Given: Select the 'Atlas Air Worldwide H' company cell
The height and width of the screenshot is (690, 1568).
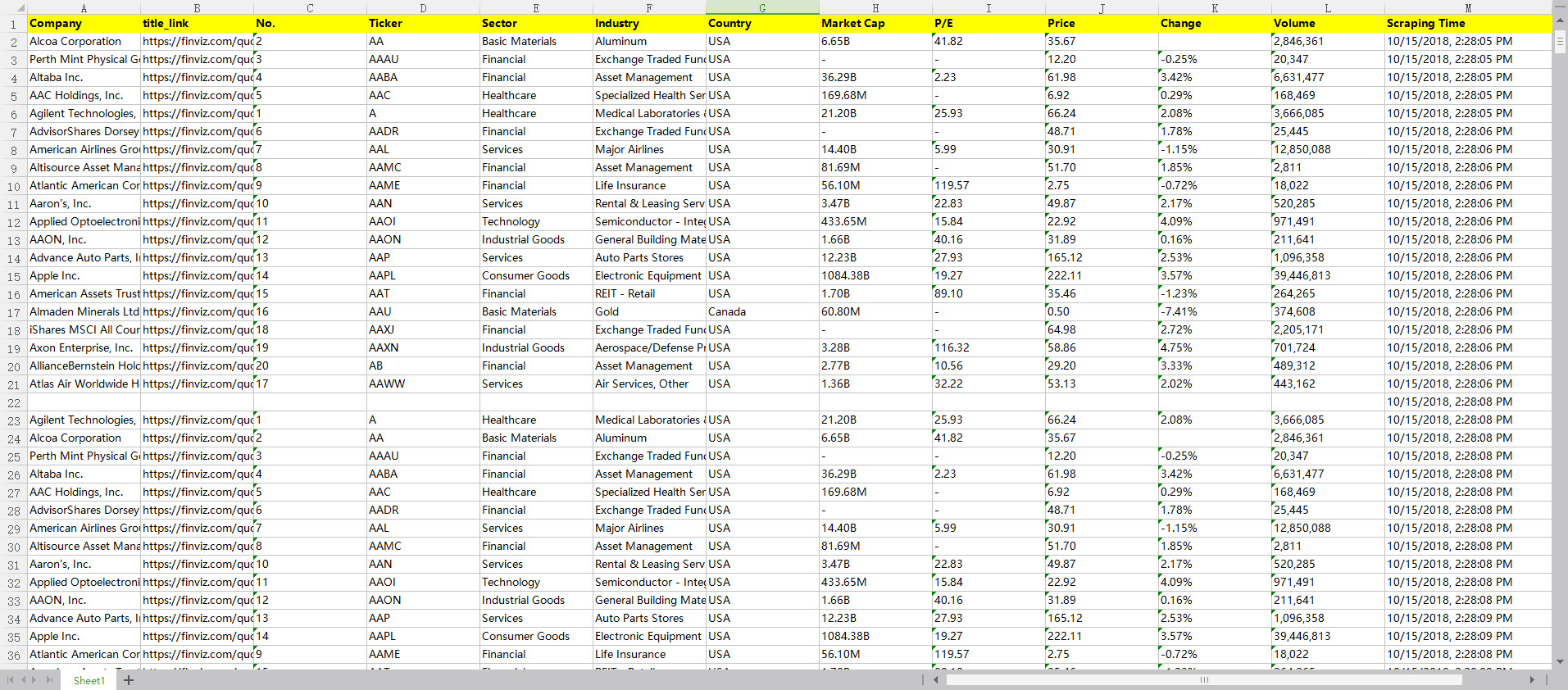Looking at the screenshot, I should click(84, 384).
